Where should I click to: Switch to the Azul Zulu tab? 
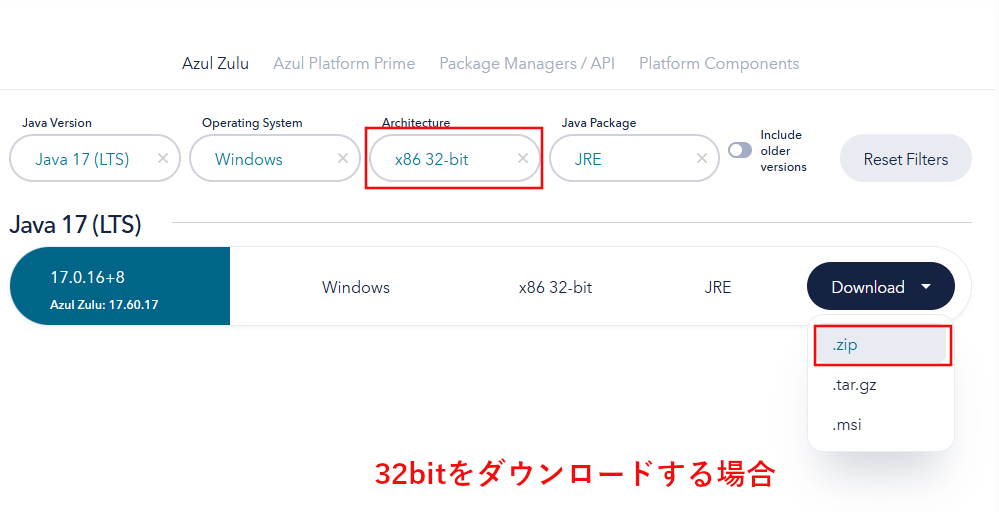pyautogui.click(x=215, y=64)
